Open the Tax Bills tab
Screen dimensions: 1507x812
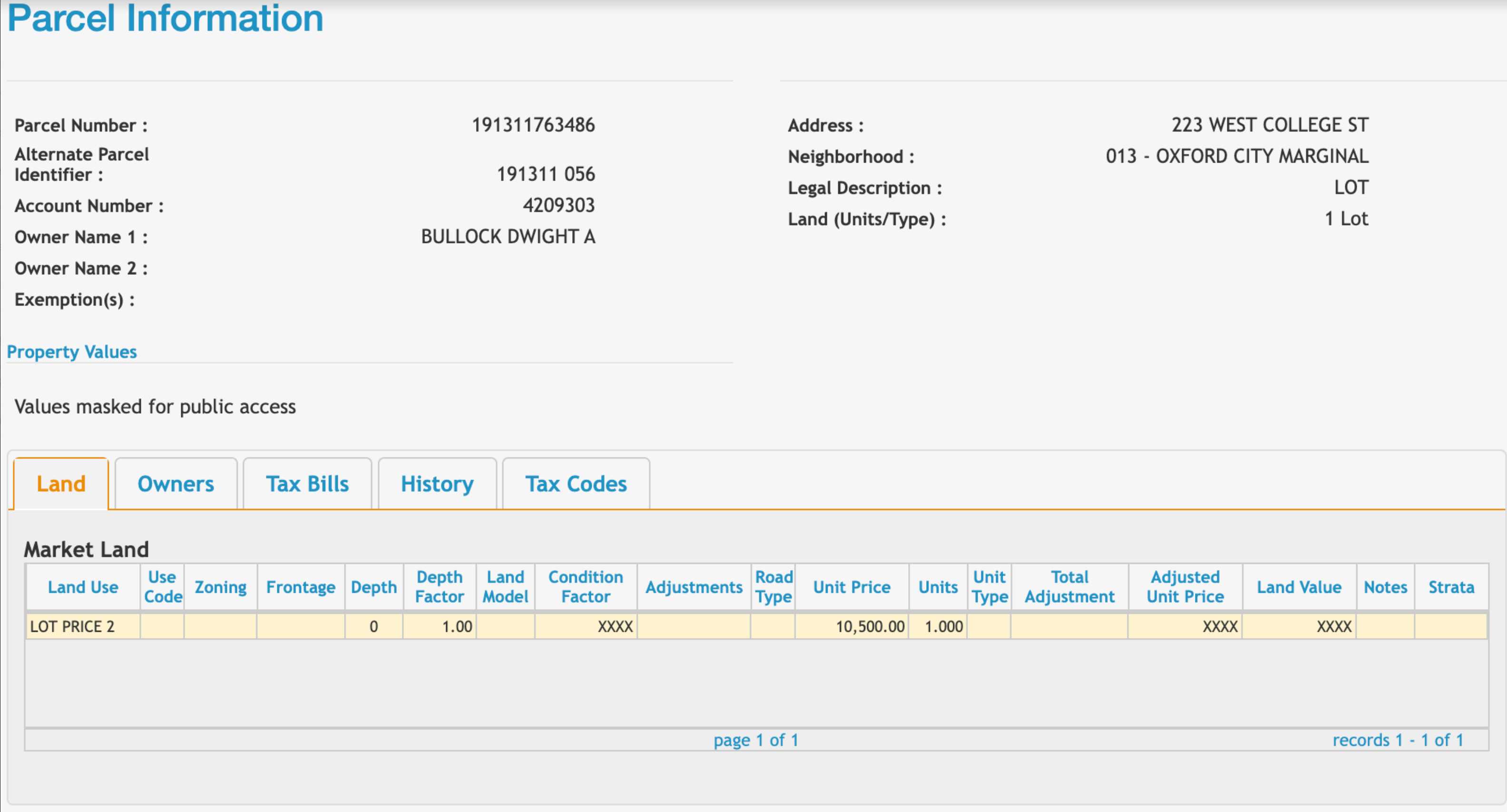[x=307, y=484]
